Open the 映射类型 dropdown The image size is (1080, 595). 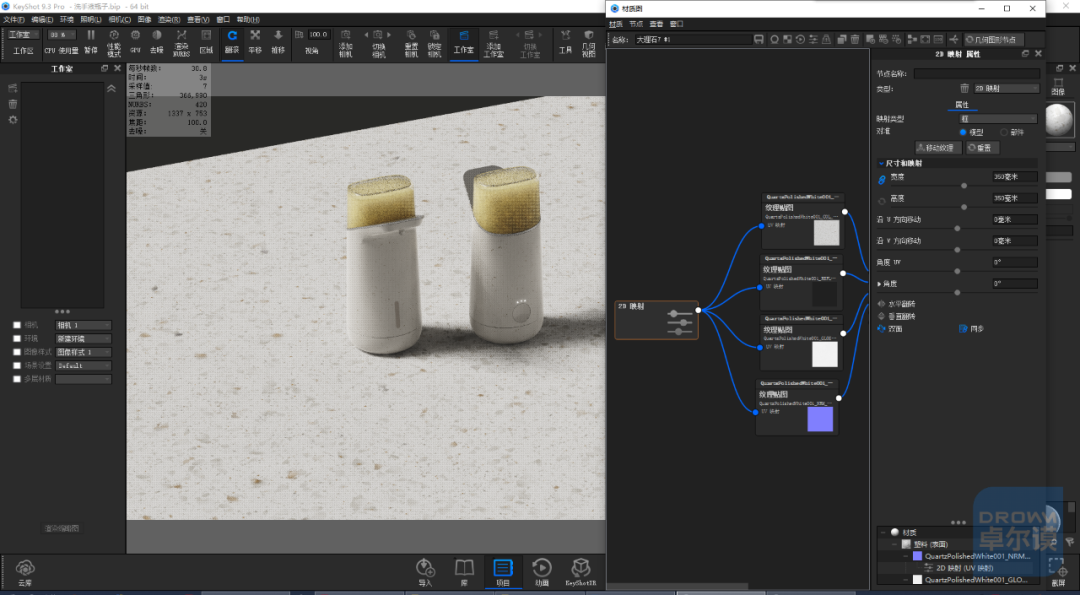pyautogui.click(x=999, y=118)
